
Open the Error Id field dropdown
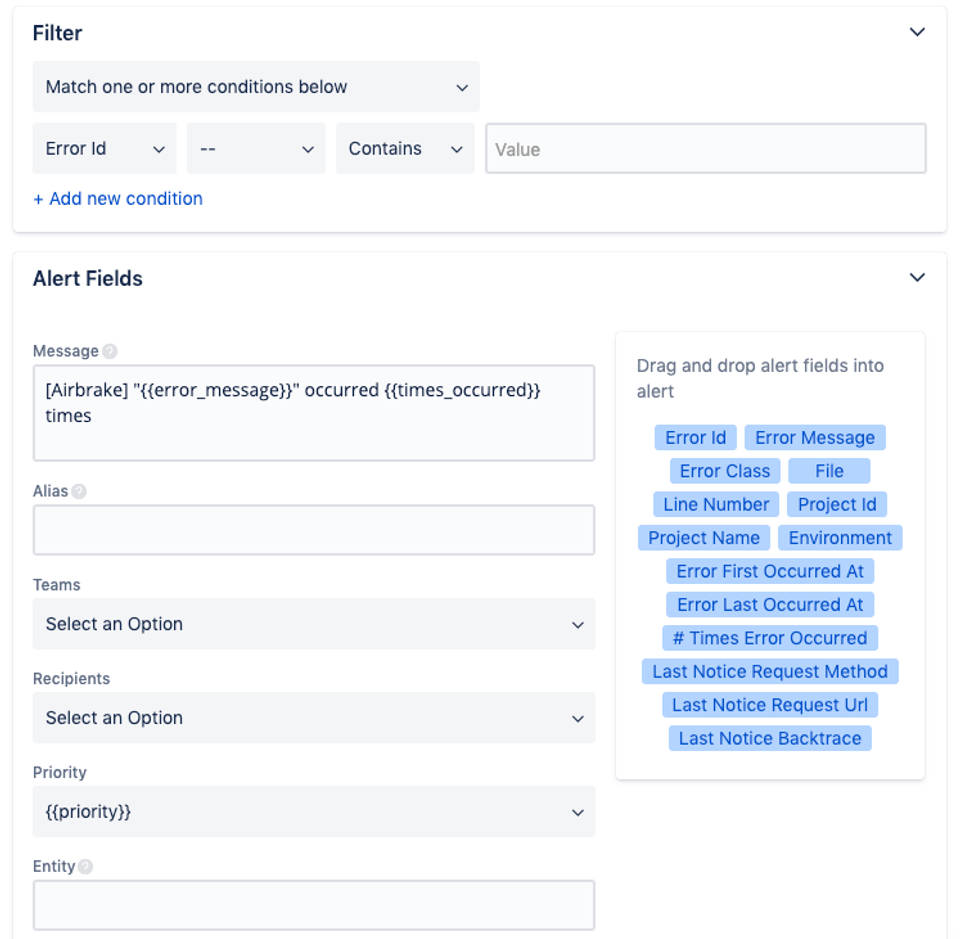coord(104,149)
